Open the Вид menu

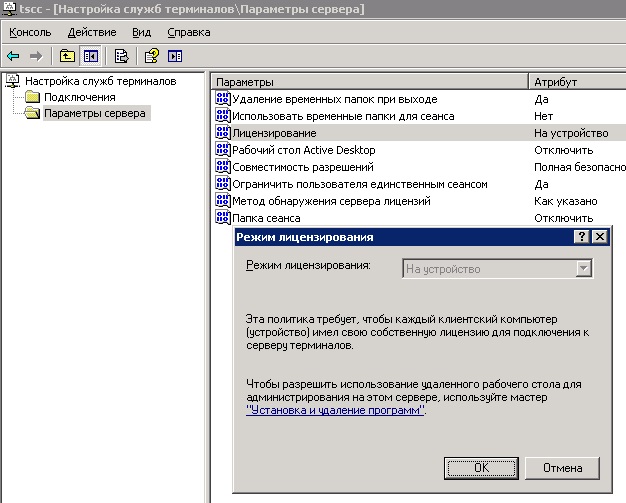141,32
